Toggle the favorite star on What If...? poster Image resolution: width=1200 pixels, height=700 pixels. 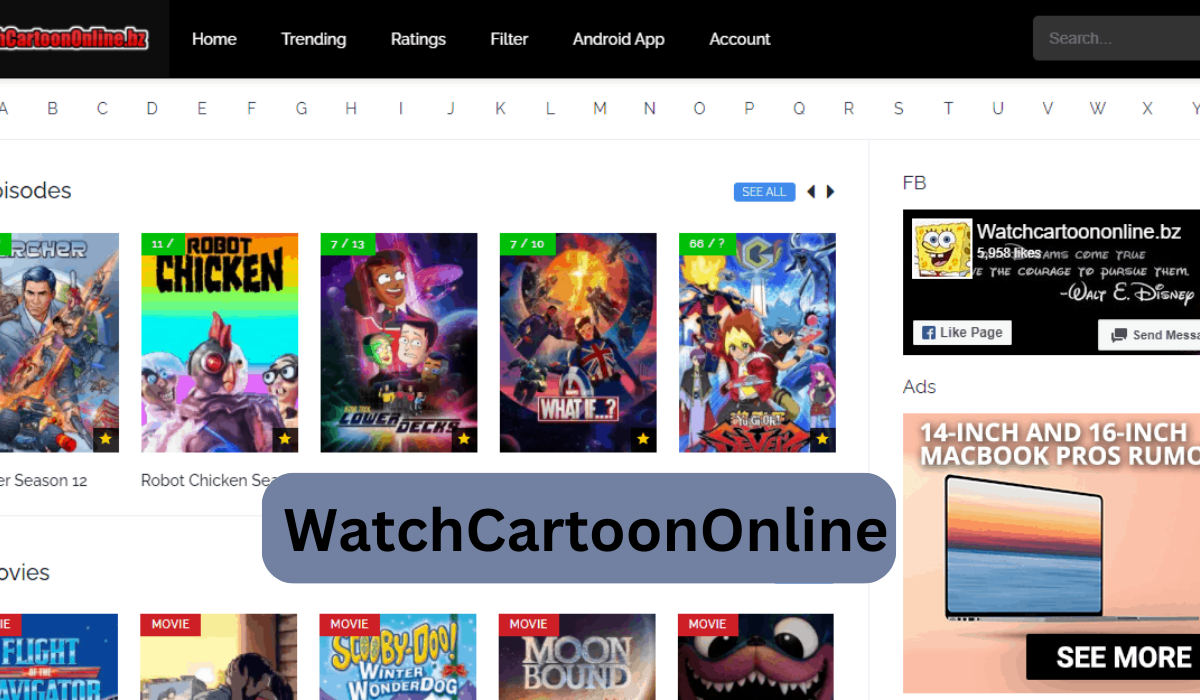pyautogui.click(x=641, y=438)
